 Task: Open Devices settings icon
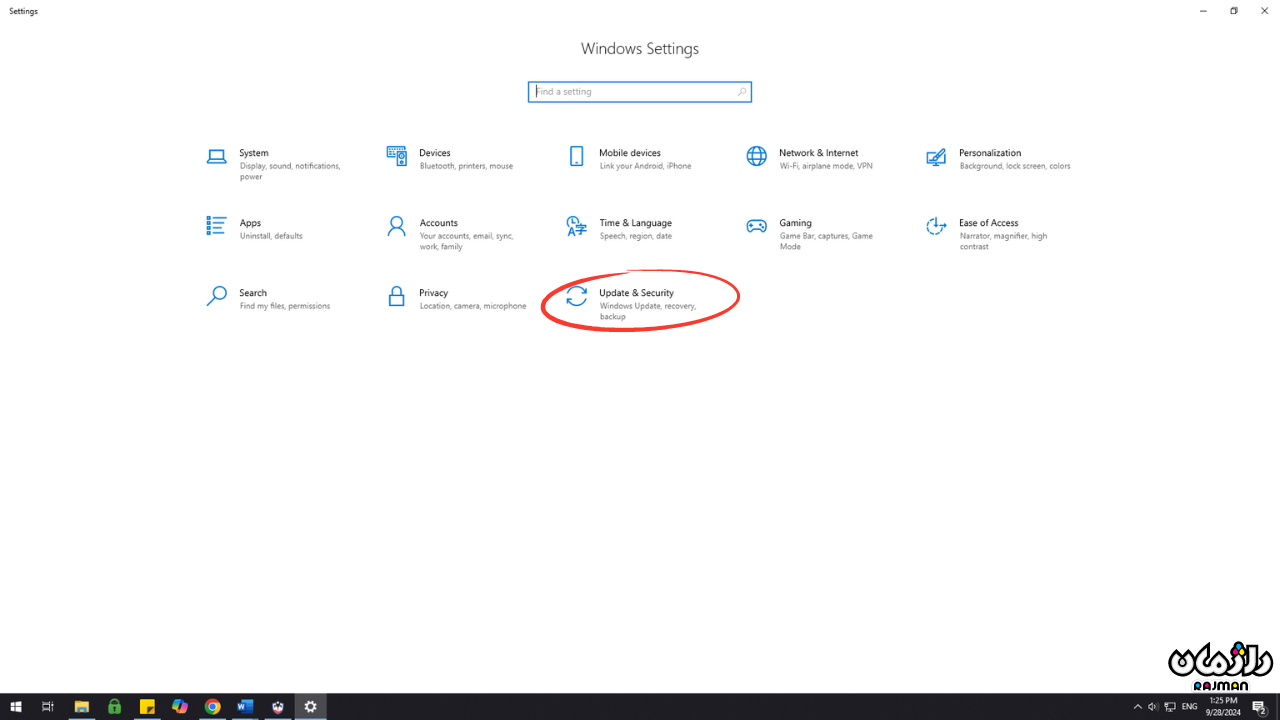pyautogui.click(x=397, y=156)
